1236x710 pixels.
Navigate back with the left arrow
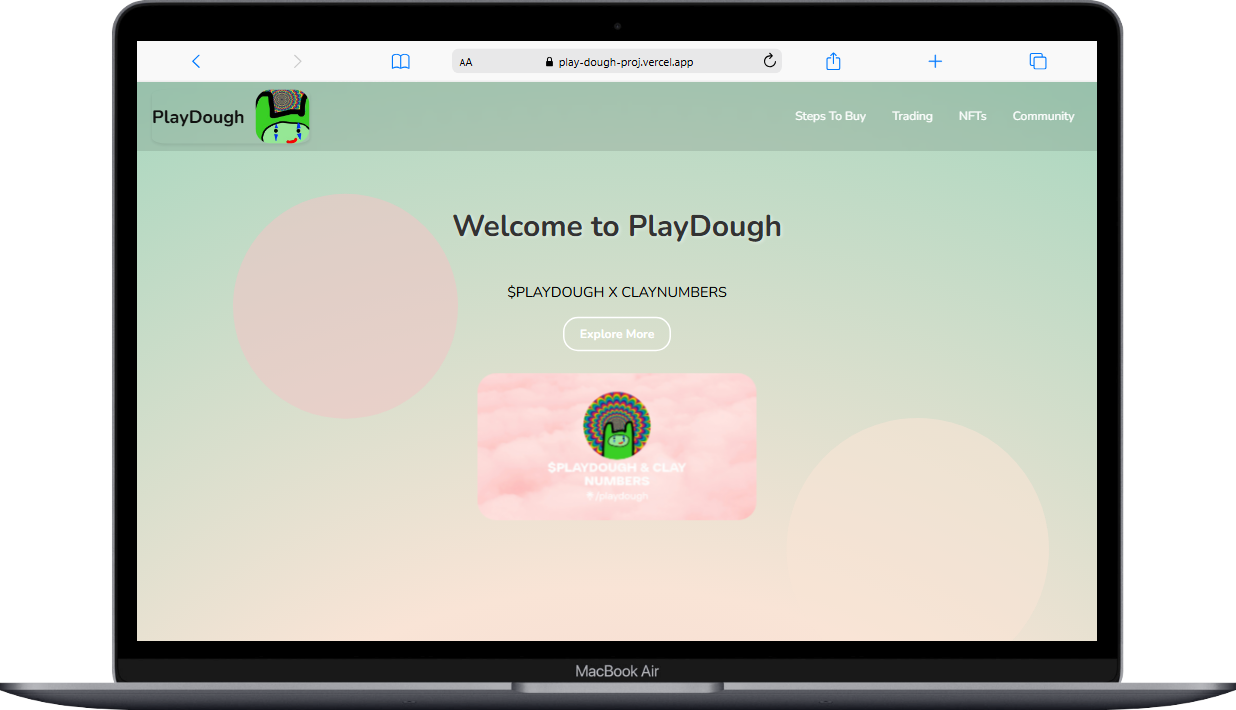(x=196, y=61)
